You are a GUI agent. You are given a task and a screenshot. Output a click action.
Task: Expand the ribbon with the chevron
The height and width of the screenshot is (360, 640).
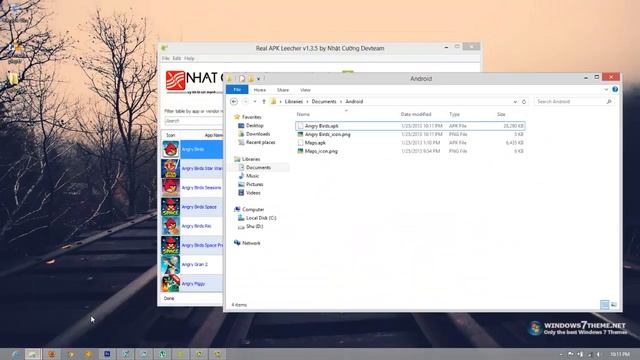click(x=606, y=89)
